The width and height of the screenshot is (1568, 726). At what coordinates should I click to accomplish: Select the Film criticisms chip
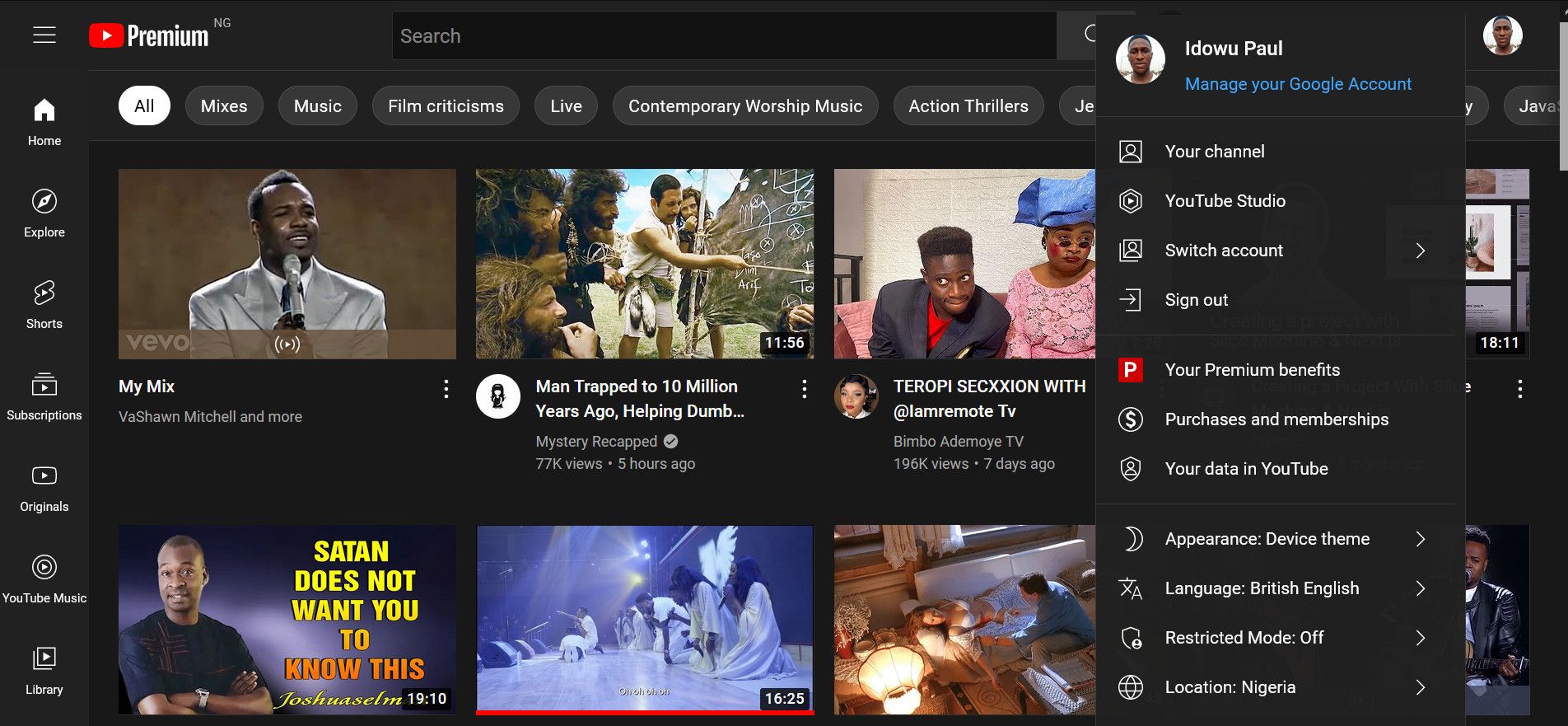pos(446,105)
